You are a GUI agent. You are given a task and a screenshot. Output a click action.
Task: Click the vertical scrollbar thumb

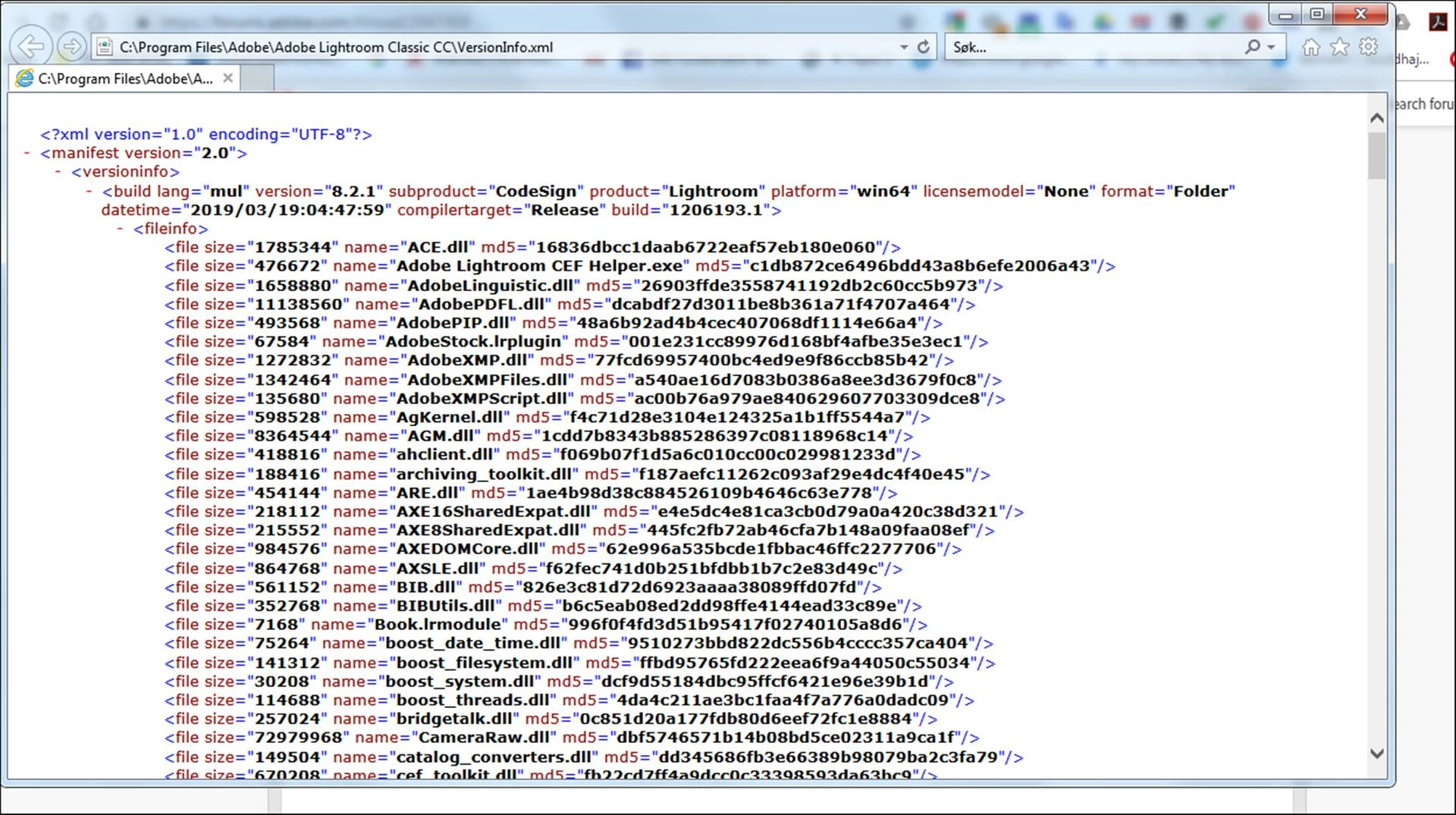coord(1377,156)
